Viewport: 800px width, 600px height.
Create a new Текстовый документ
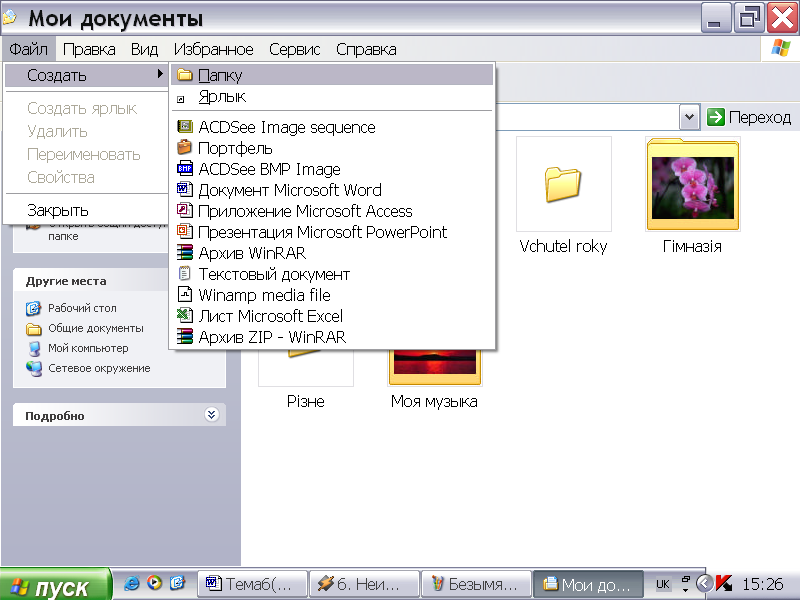333,274
